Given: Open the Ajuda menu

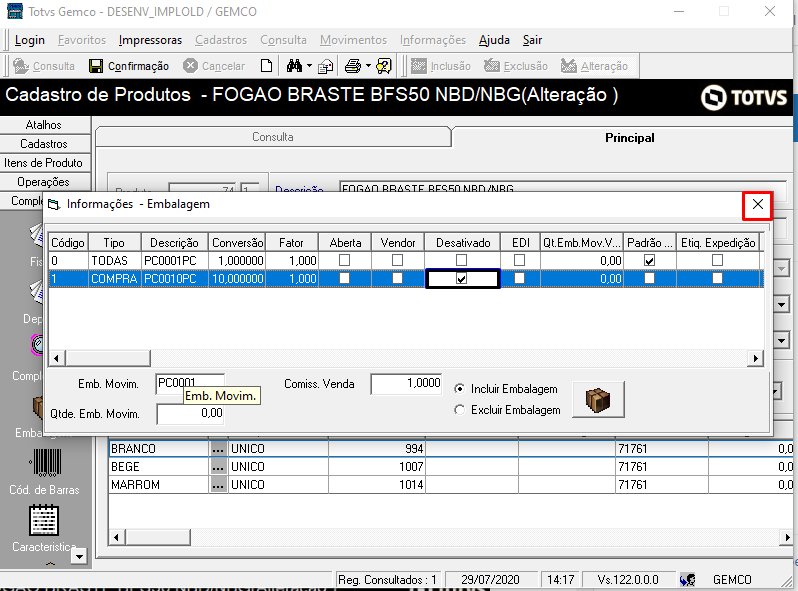Looking at the screenshot, I should [x=494, y=40].
